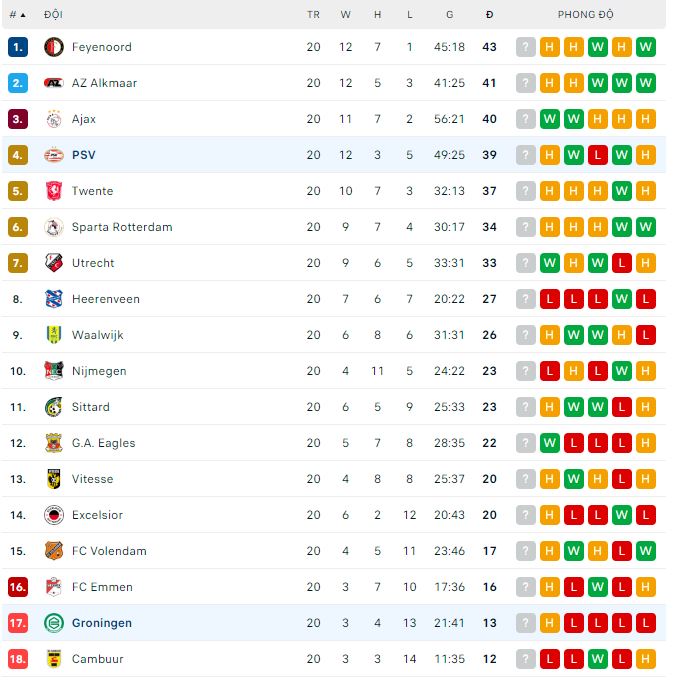Click the red rank badge number 18
The width and height of the screenshot is (678, 682).
tap(17, 659)
